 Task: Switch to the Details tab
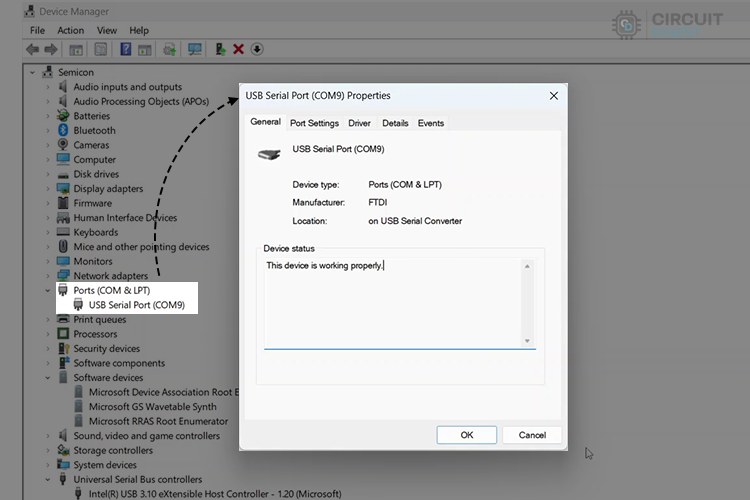(395, 123)
